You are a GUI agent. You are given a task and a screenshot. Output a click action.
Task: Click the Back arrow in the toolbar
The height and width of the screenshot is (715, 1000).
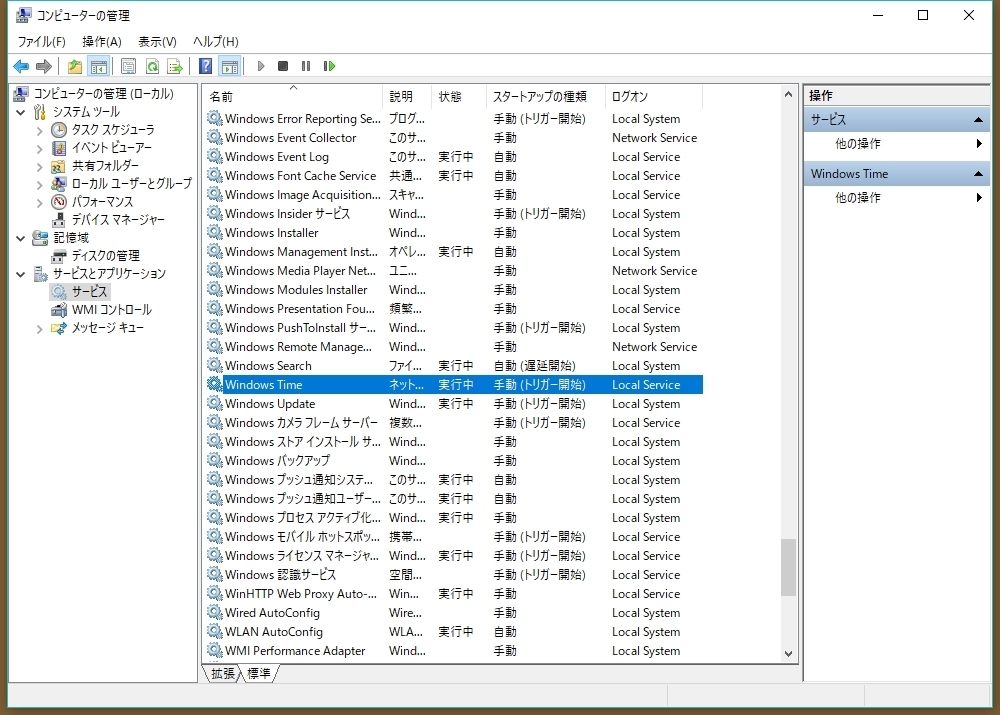point(21,67)
